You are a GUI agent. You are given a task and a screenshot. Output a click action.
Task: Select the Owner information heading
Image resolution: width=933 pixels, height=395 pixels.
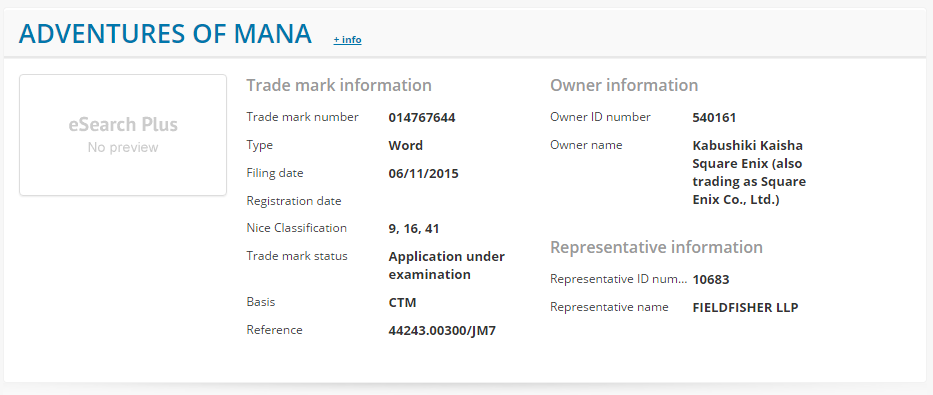coord(624,85)
